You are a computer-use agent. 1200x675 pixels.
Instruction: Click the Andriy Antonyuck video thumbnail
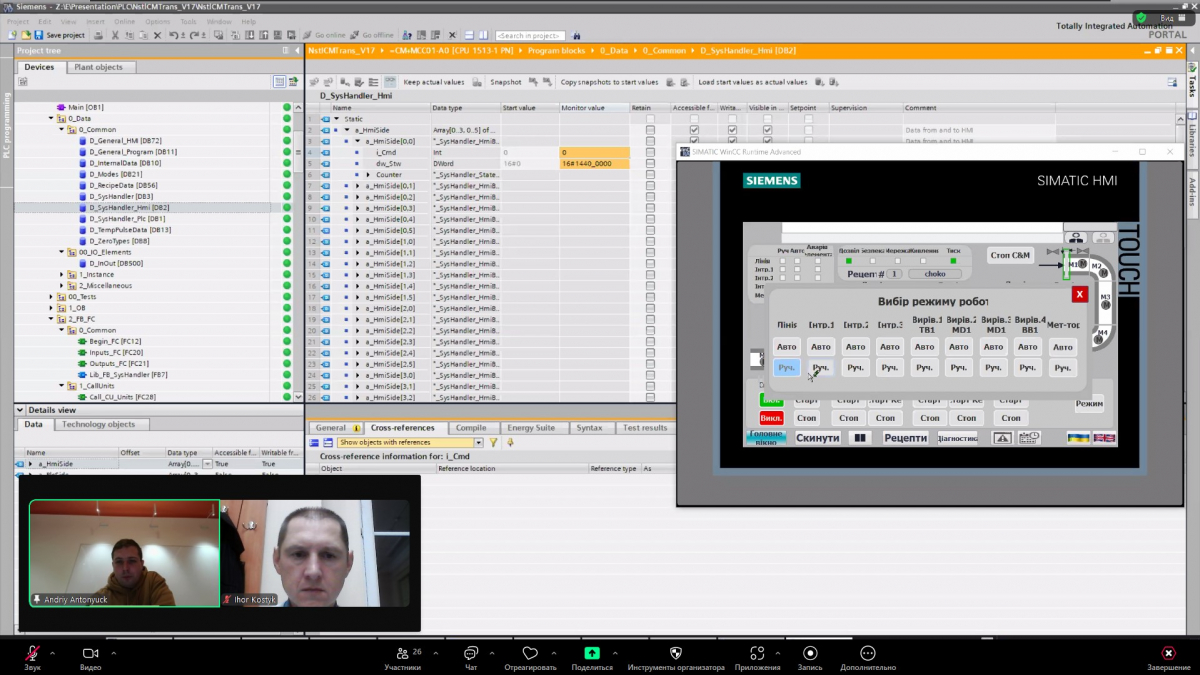124,553
